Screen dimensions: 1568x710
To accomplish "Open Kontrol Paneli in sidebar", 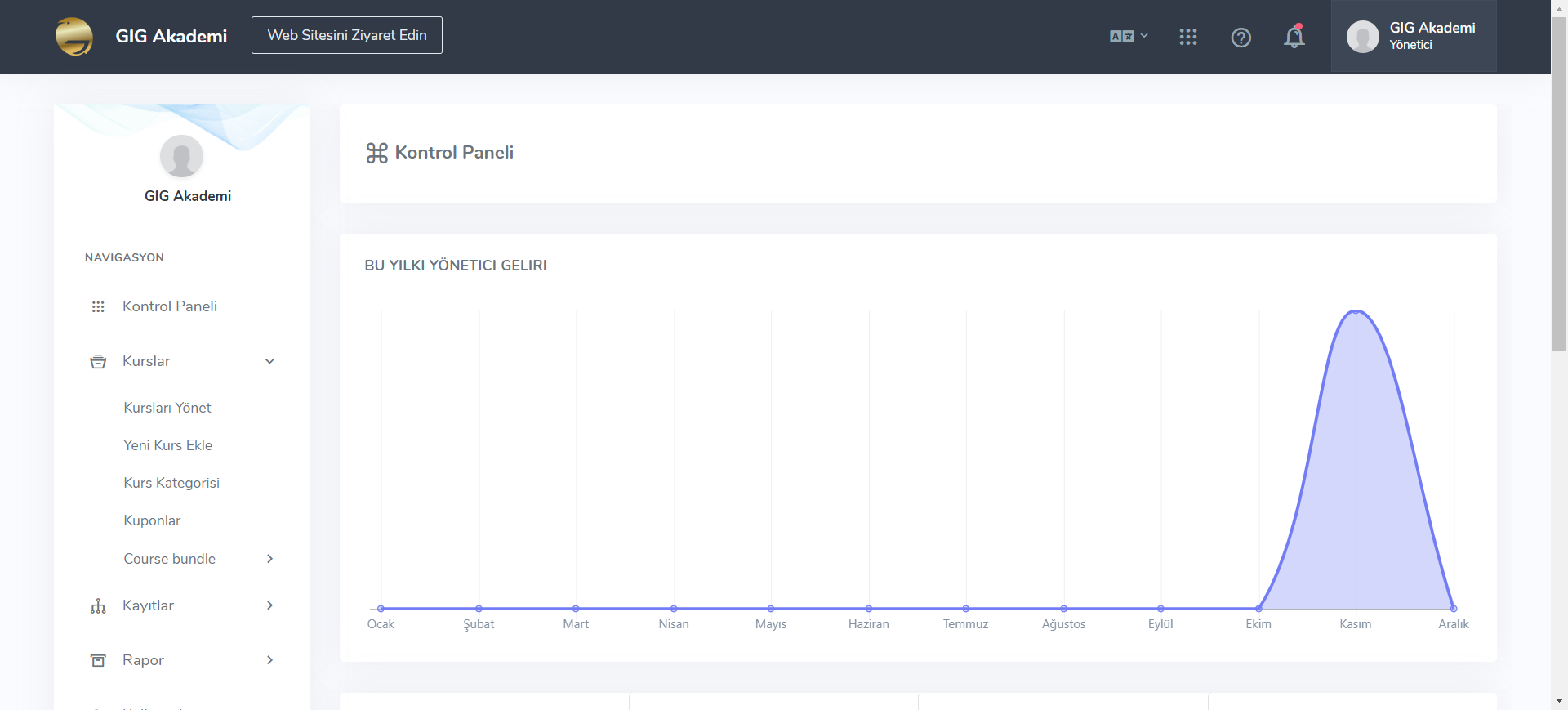I will (169, 306).
